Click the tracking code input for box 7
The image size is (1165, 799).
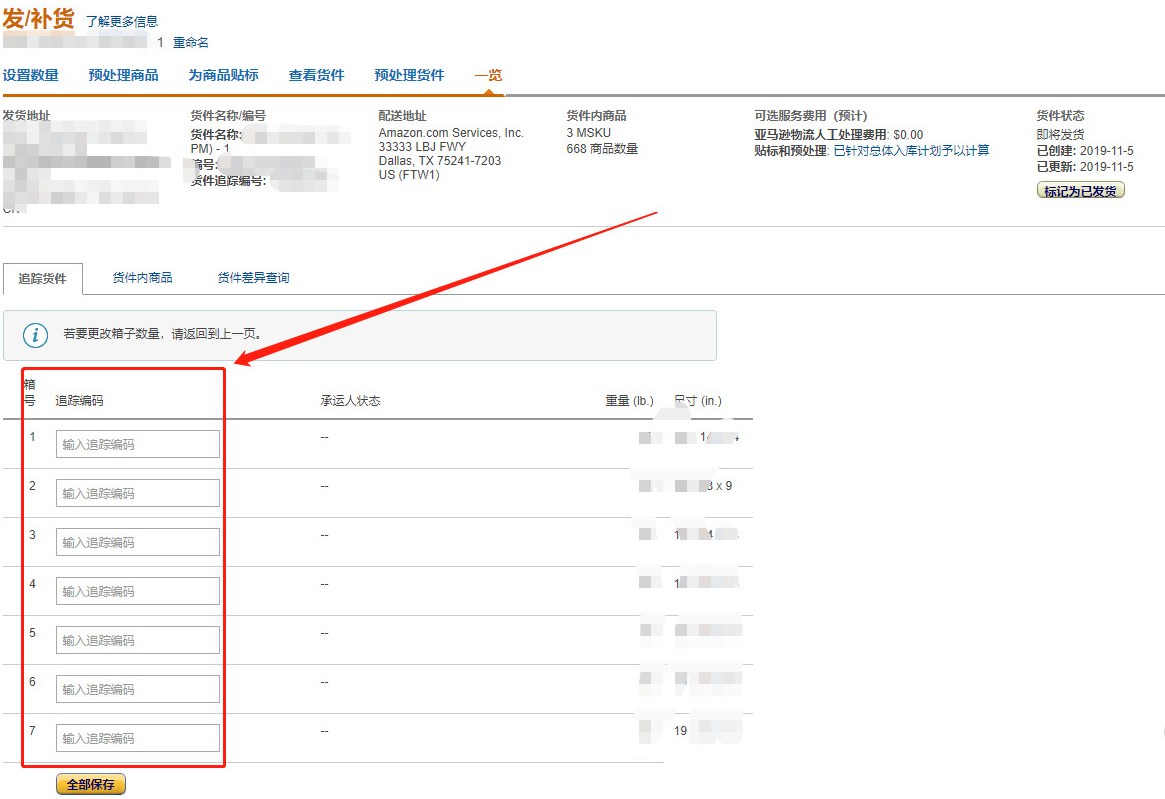(x=137, y=737)
